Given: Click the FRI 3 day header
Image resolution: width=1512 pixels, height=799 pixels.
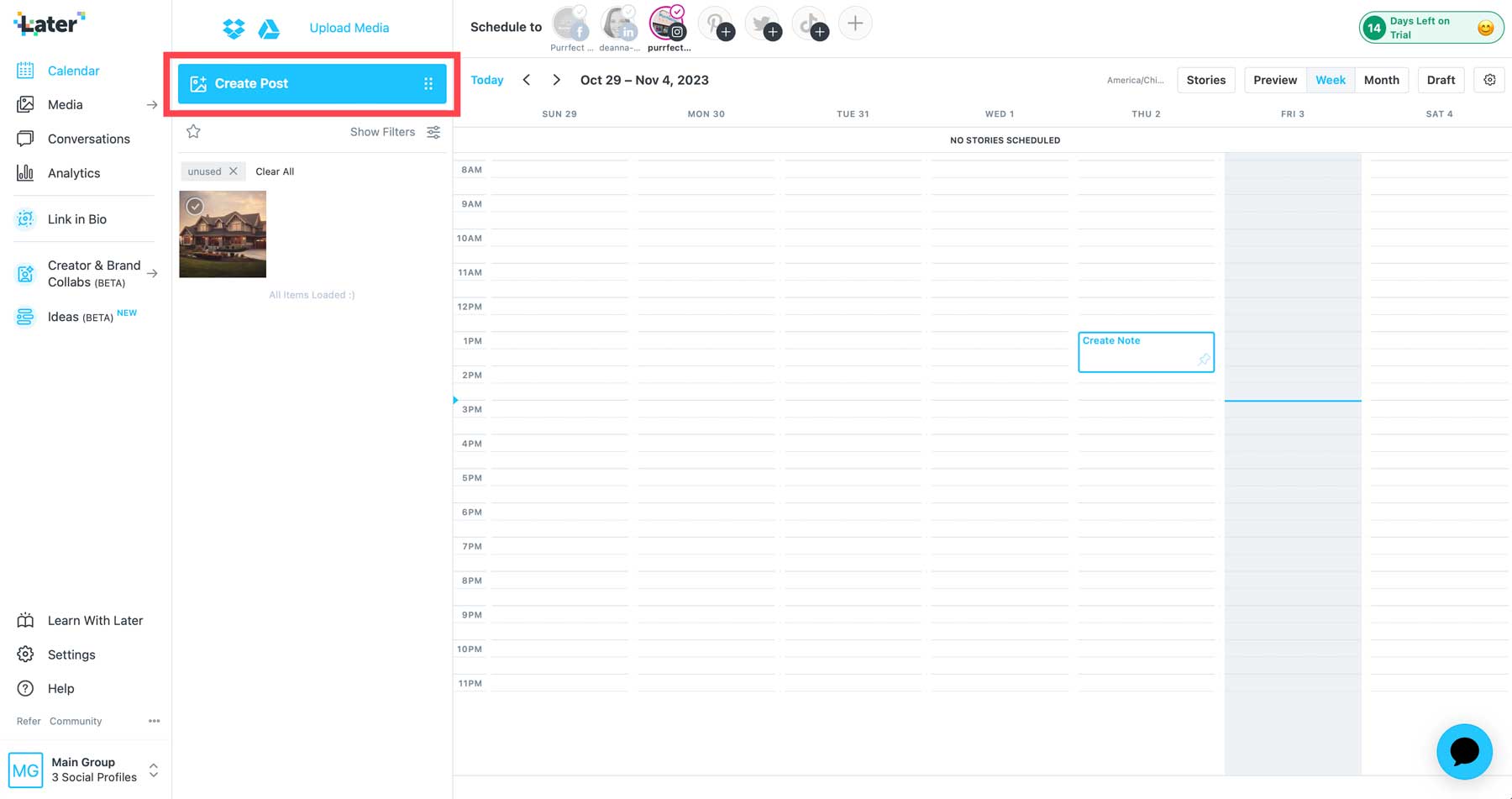Looking at the screenshot, I should click(1293, 113).
